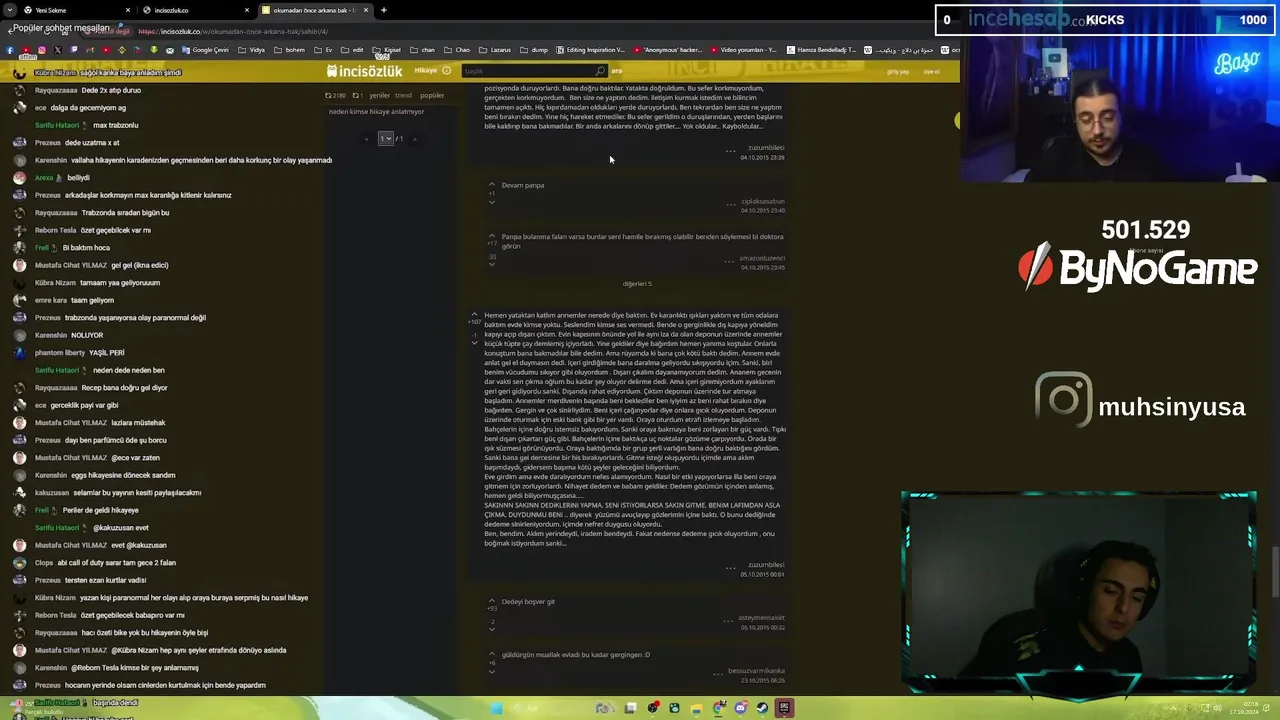Open a new browser tab with plus
The image size is (1280, 720).
coord(384,10)
